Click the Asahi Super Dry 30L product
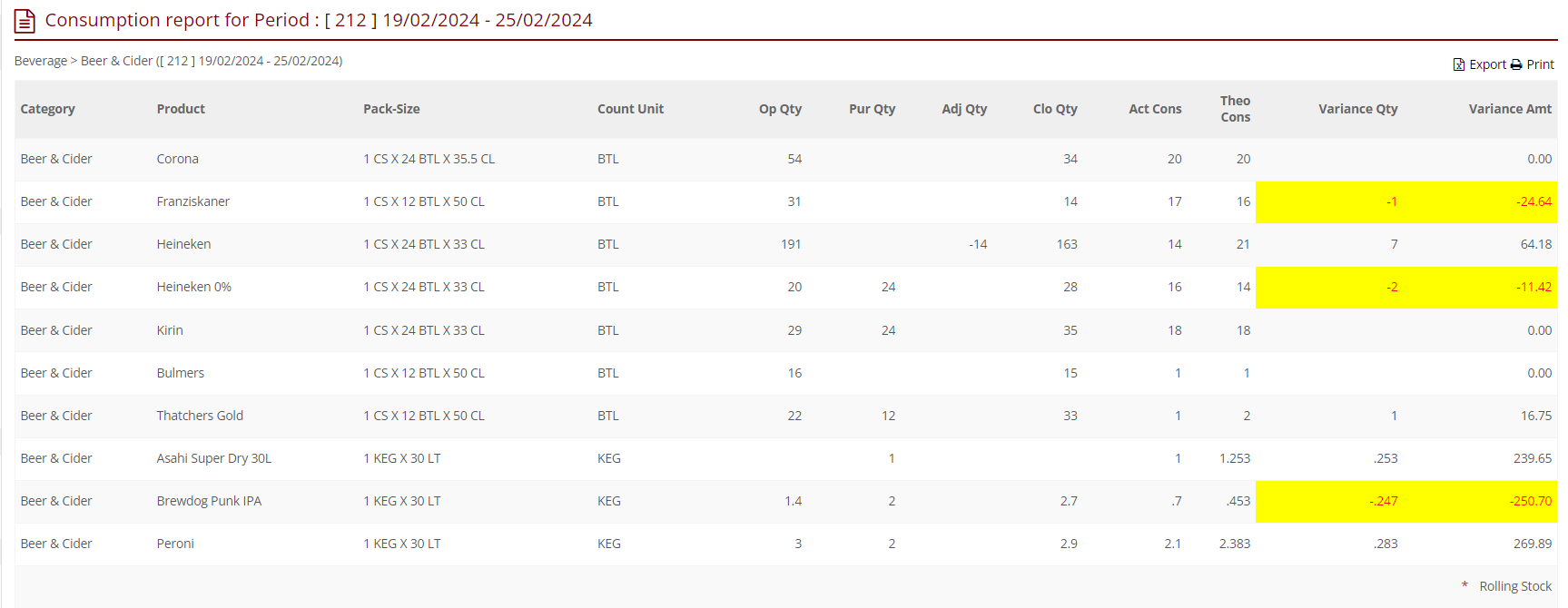Screen dimensions: 1568x608 coord(213,458)
